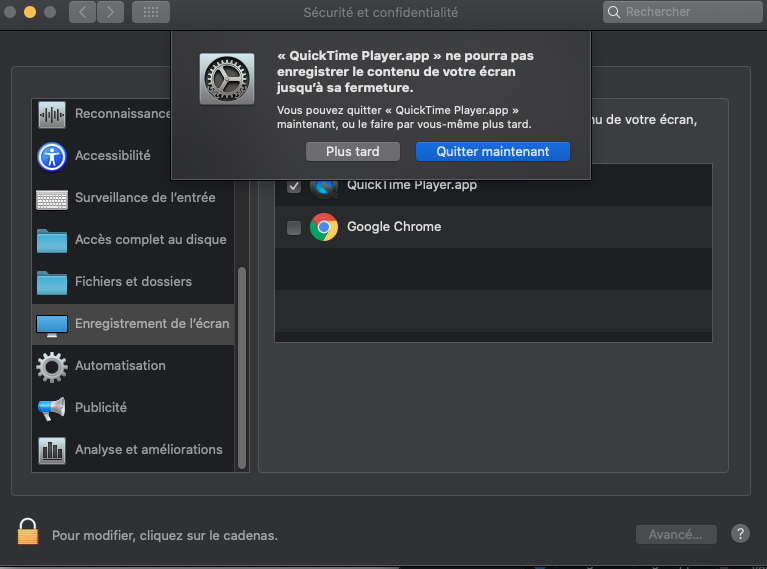Click the Google Chrome row text
The width and height of the screenshot is (767, 569).
coord(394,227)
